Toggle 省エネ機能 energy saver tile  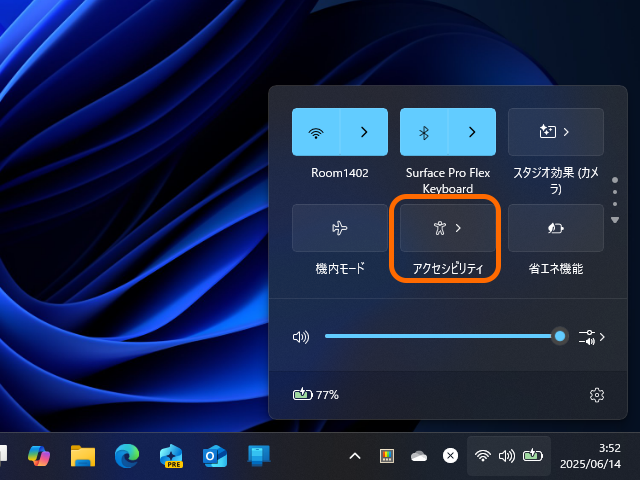tap(556, 228)
